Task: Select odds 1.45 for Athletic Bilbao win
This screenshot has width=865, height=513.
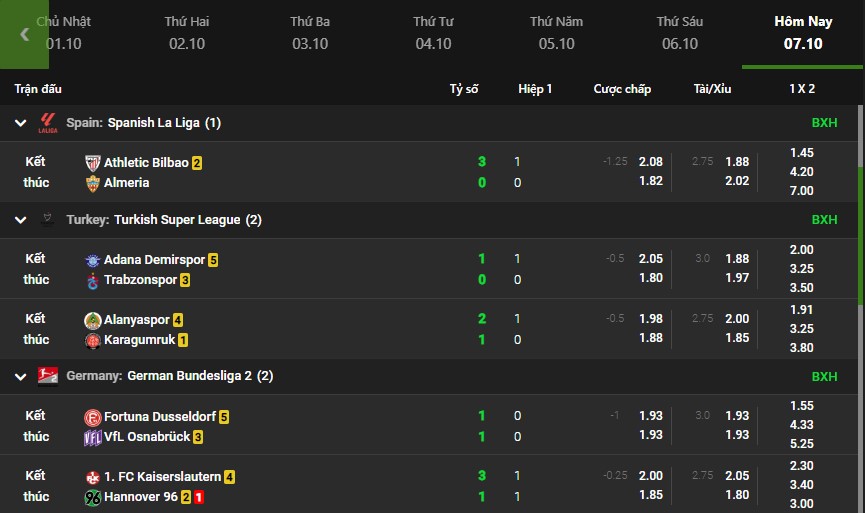Action: pos(801,153)
